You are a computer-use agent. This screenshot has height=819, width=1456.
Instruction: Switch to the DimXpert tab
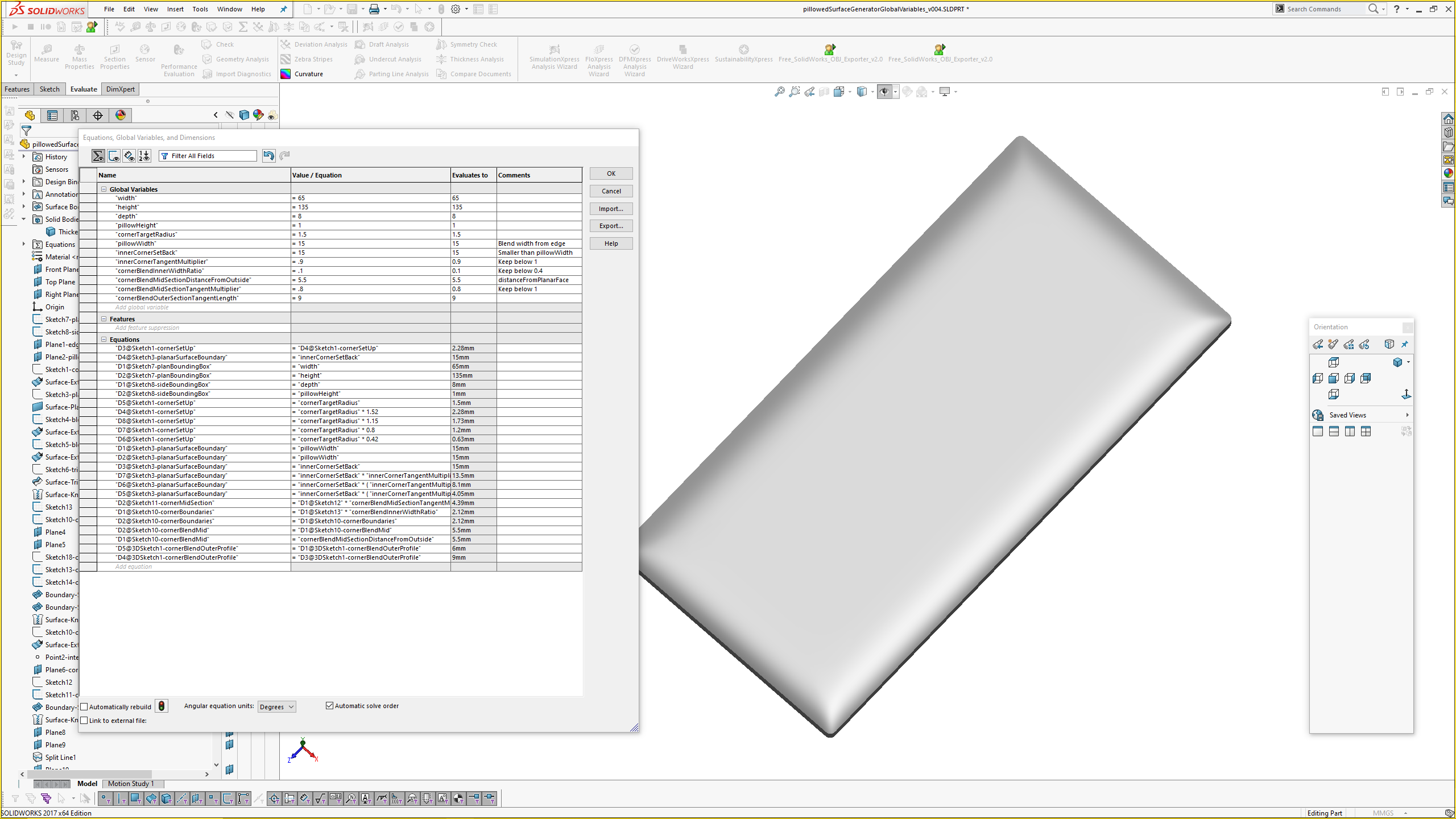(x=120, y=89)
